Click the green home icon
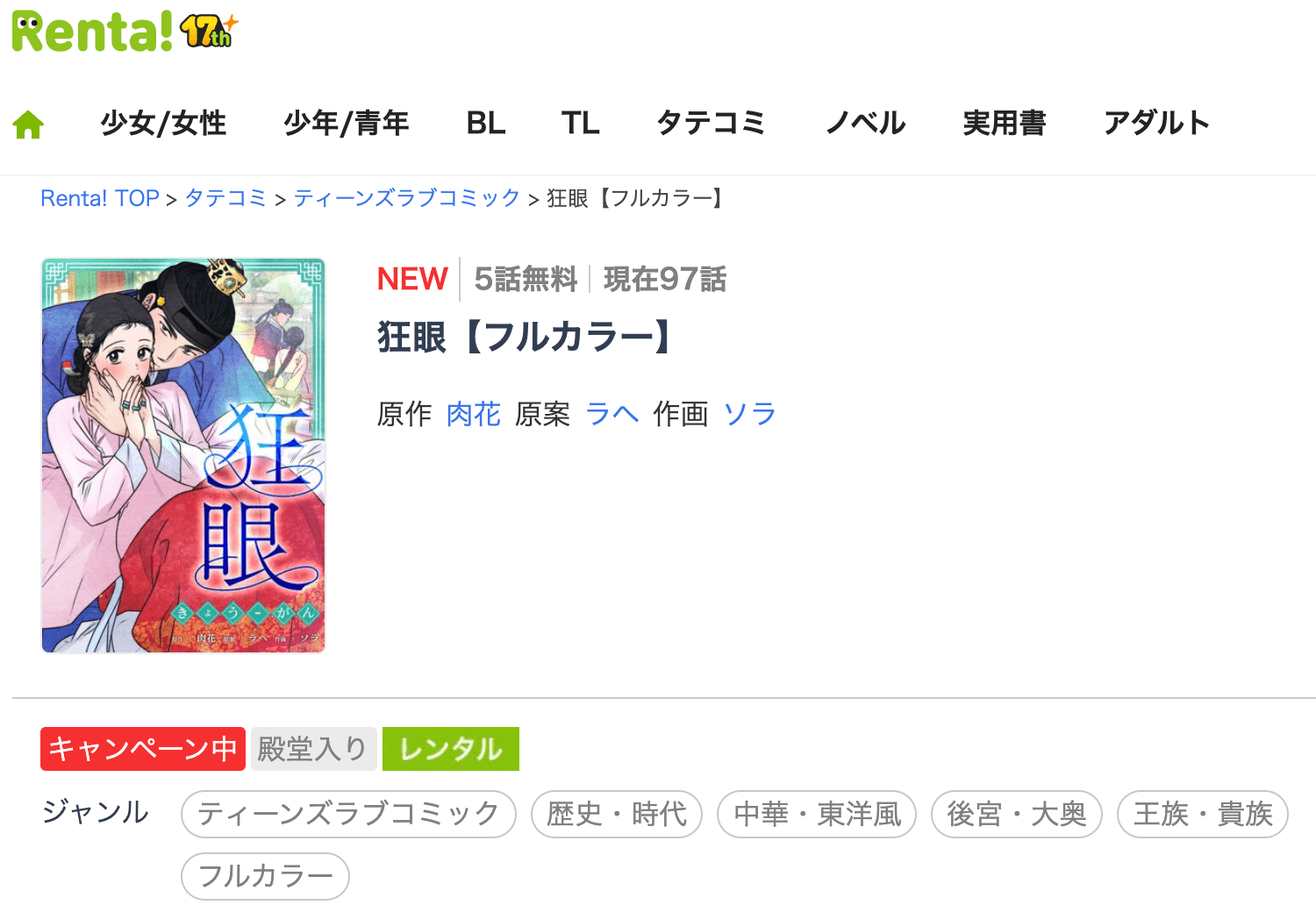 [28, 125]
